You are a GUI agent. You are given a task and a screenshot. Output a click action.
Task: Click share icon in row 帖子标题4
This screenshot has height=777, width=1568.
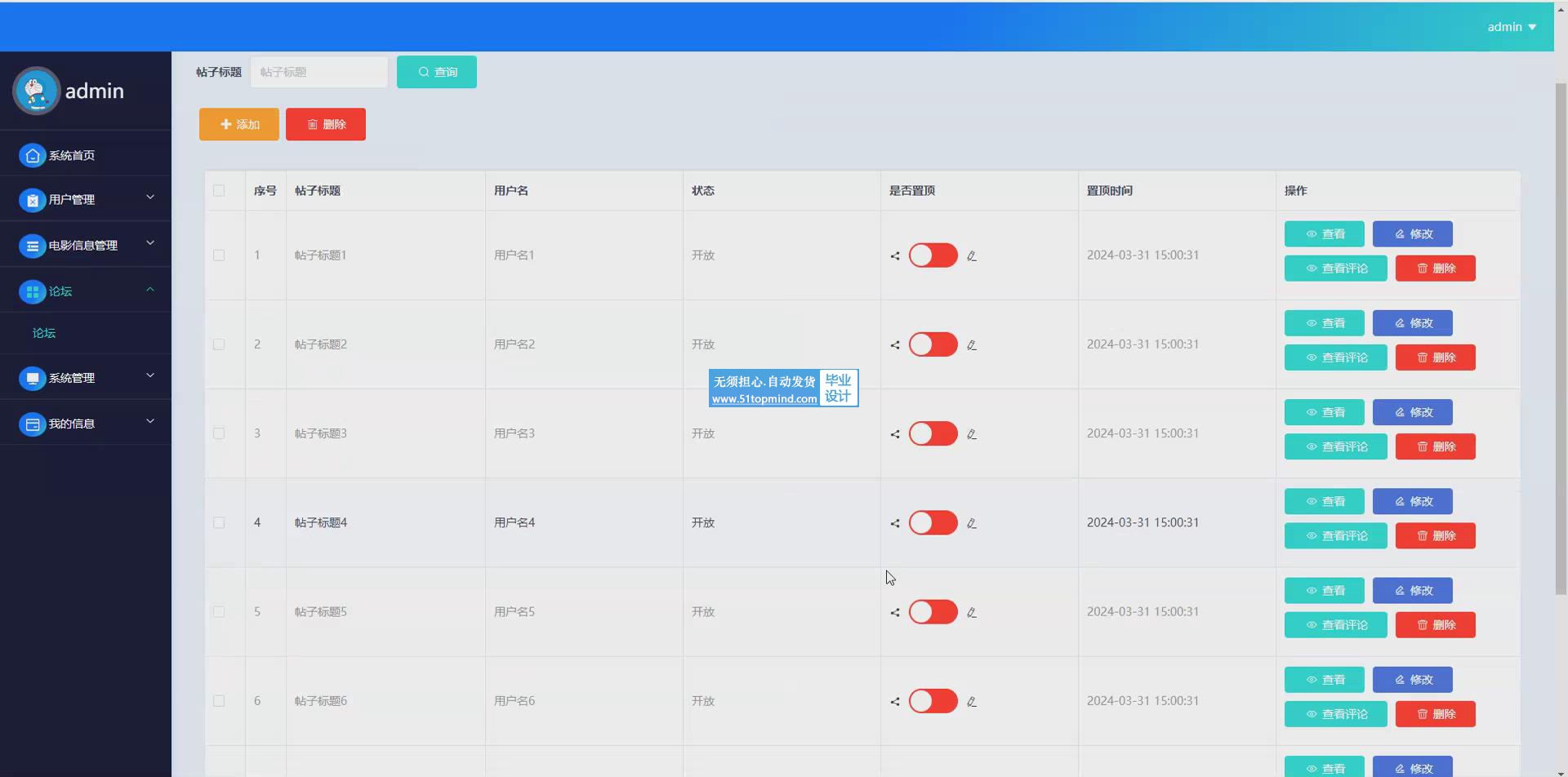895,523
